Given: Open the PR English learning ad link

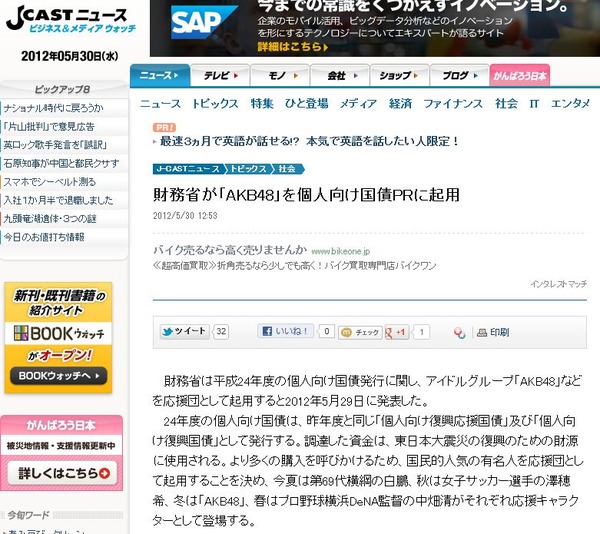Looking at the screenshot, I should 309,141.
